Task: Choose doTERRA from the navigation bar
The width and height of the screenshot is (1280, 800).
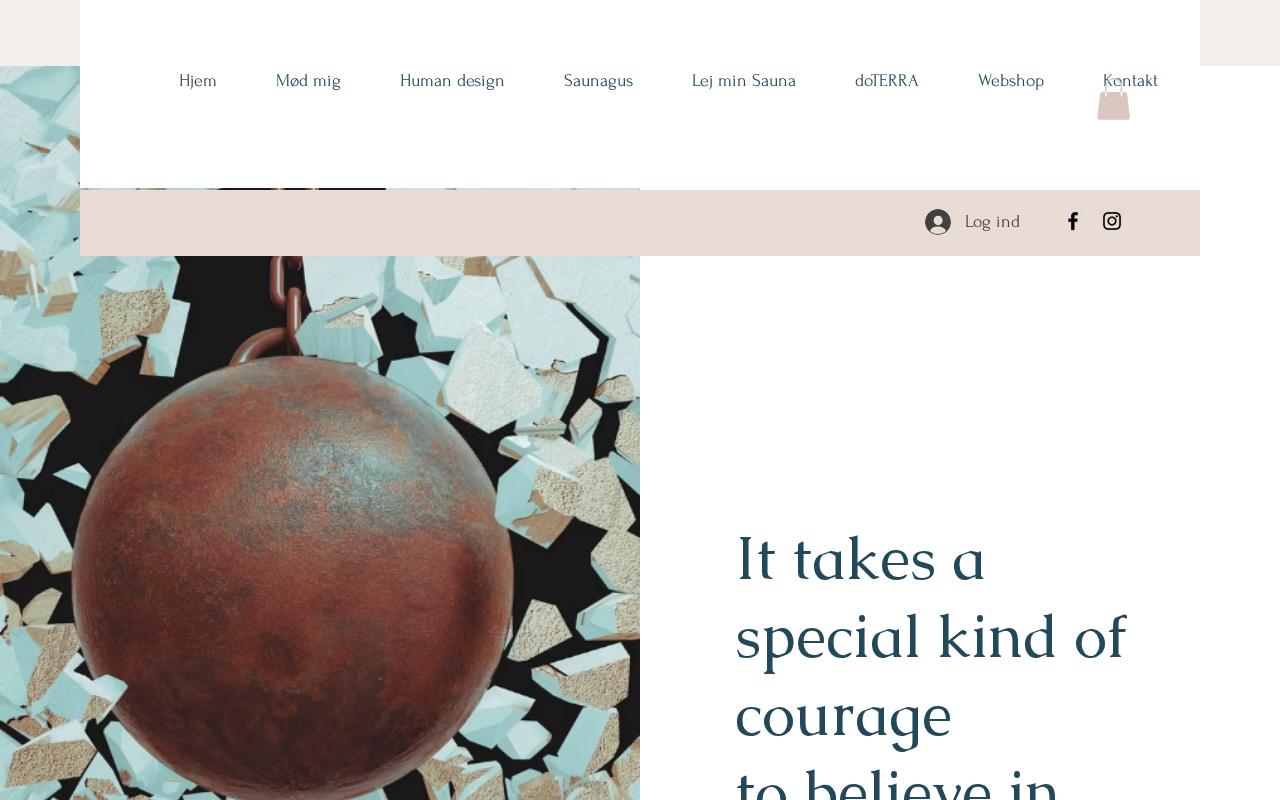Action: click(x=887, y=81)
